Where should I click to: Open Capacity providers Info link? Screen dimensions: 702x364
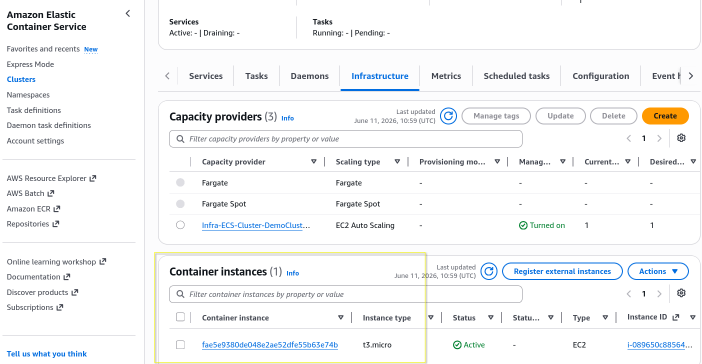287,118
